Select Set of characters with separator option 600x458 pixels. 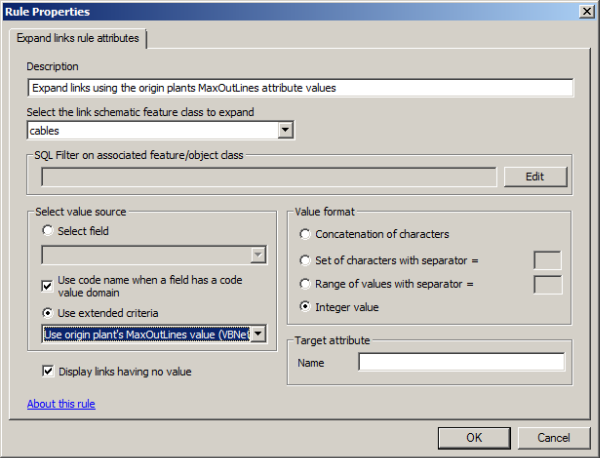(305, 260)
